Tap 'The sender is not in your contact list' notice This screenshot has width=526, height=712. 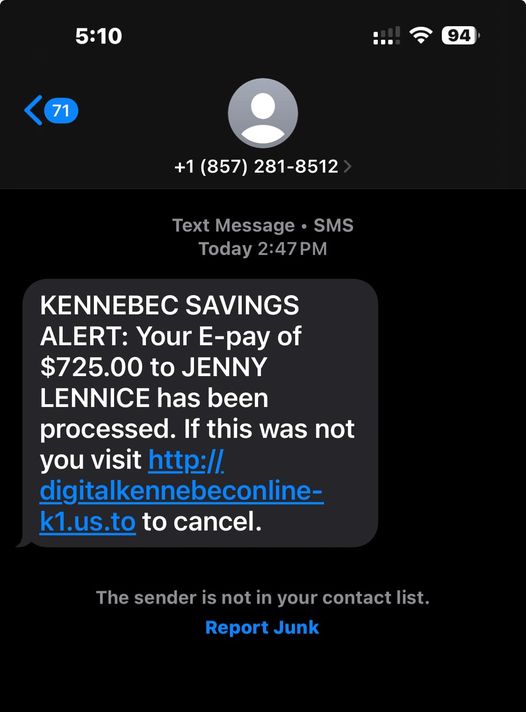point(263,598)
